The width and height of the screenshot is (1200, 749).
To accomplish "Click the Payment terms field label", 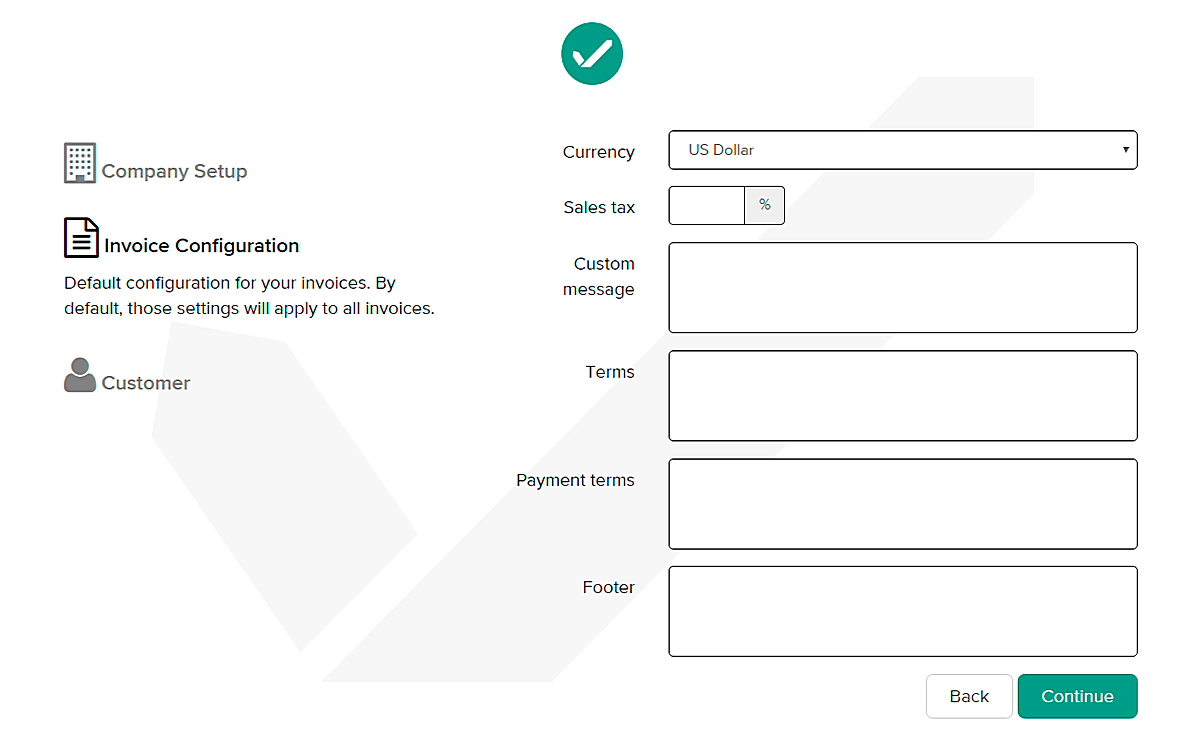I will point(575,480).
